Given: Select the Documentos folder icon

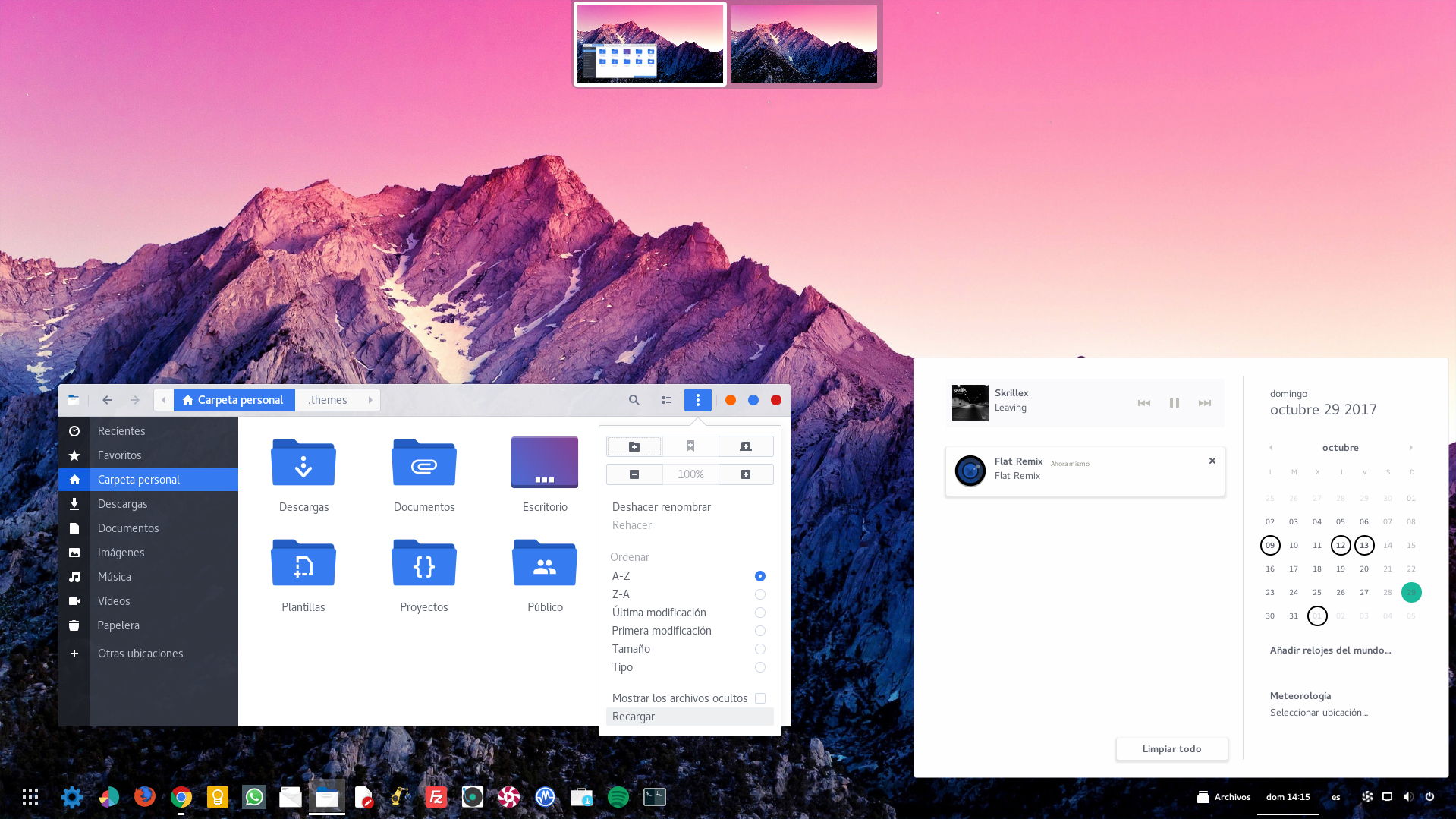Looking at the screenshot, I should click(424, 461).
